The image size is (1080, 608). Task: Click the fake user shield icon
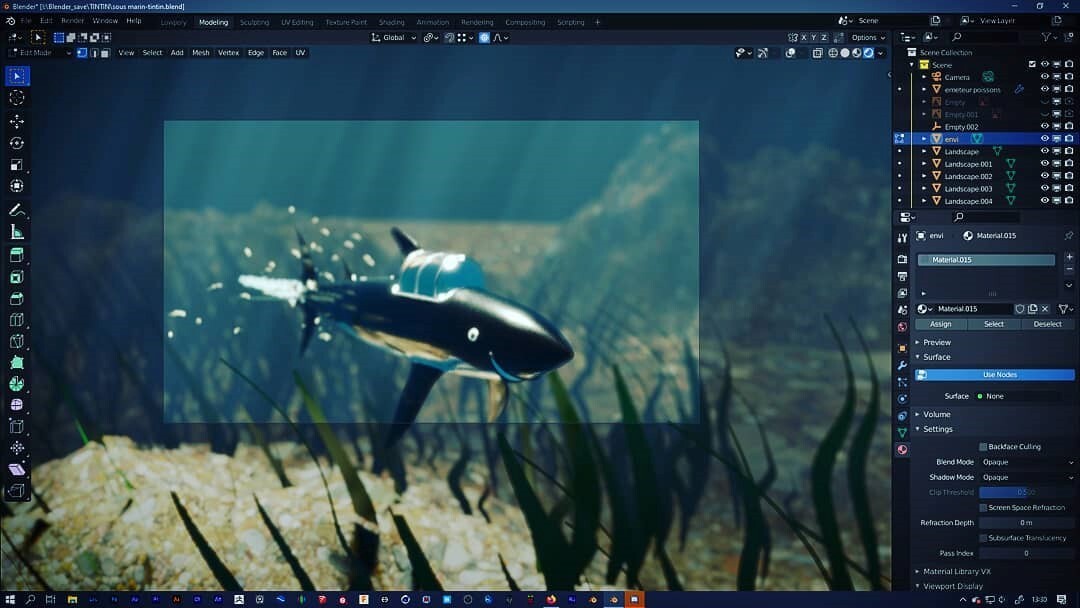click(1020, 309)
